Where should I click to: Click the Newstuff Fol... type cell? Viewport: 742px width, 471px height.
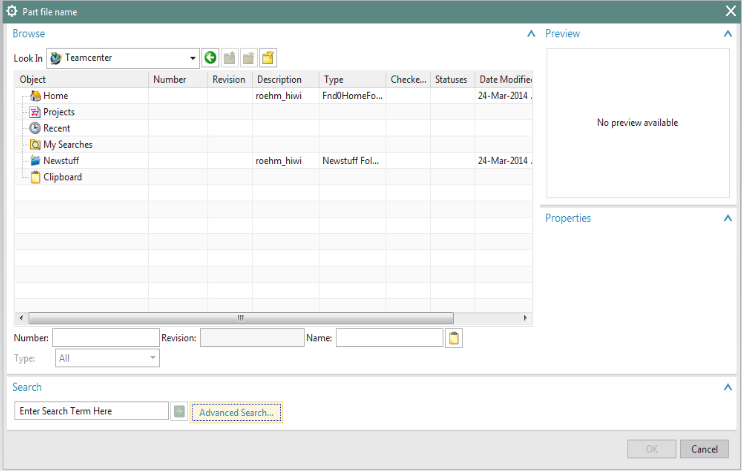coord(350,160)
